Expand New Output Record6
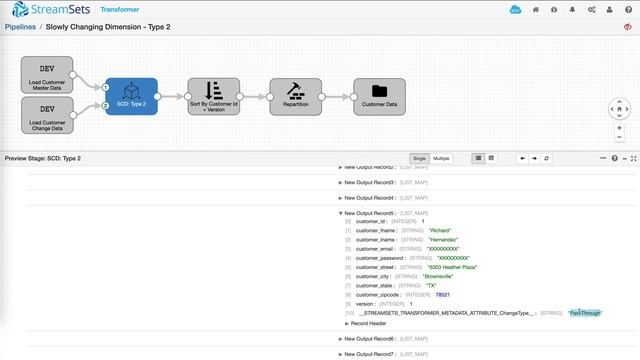The image size is (640, 360). pyautogui.click(x=340, y=339)
